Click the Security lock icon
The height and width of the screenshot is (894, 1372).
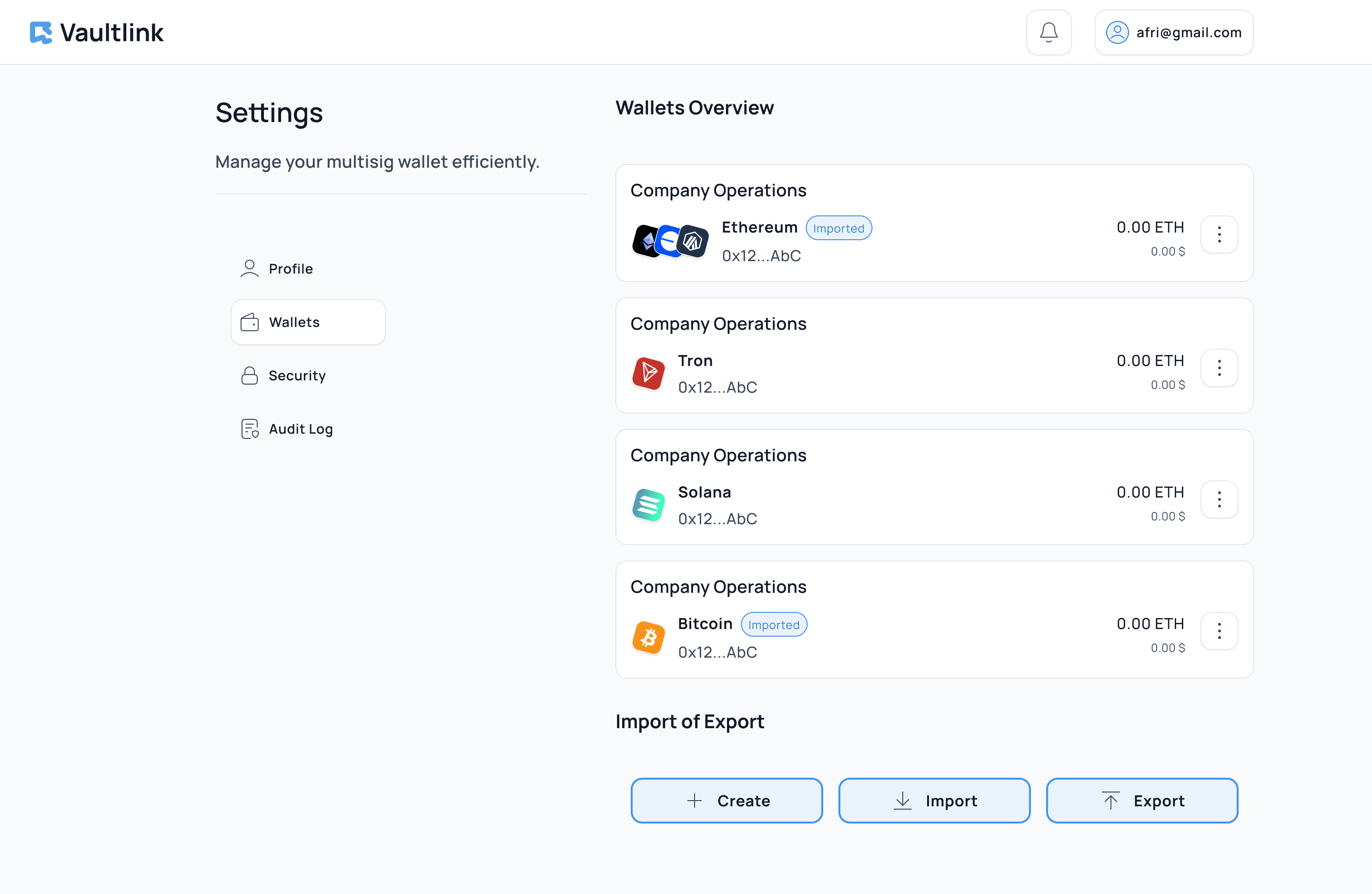pos(250,376)
